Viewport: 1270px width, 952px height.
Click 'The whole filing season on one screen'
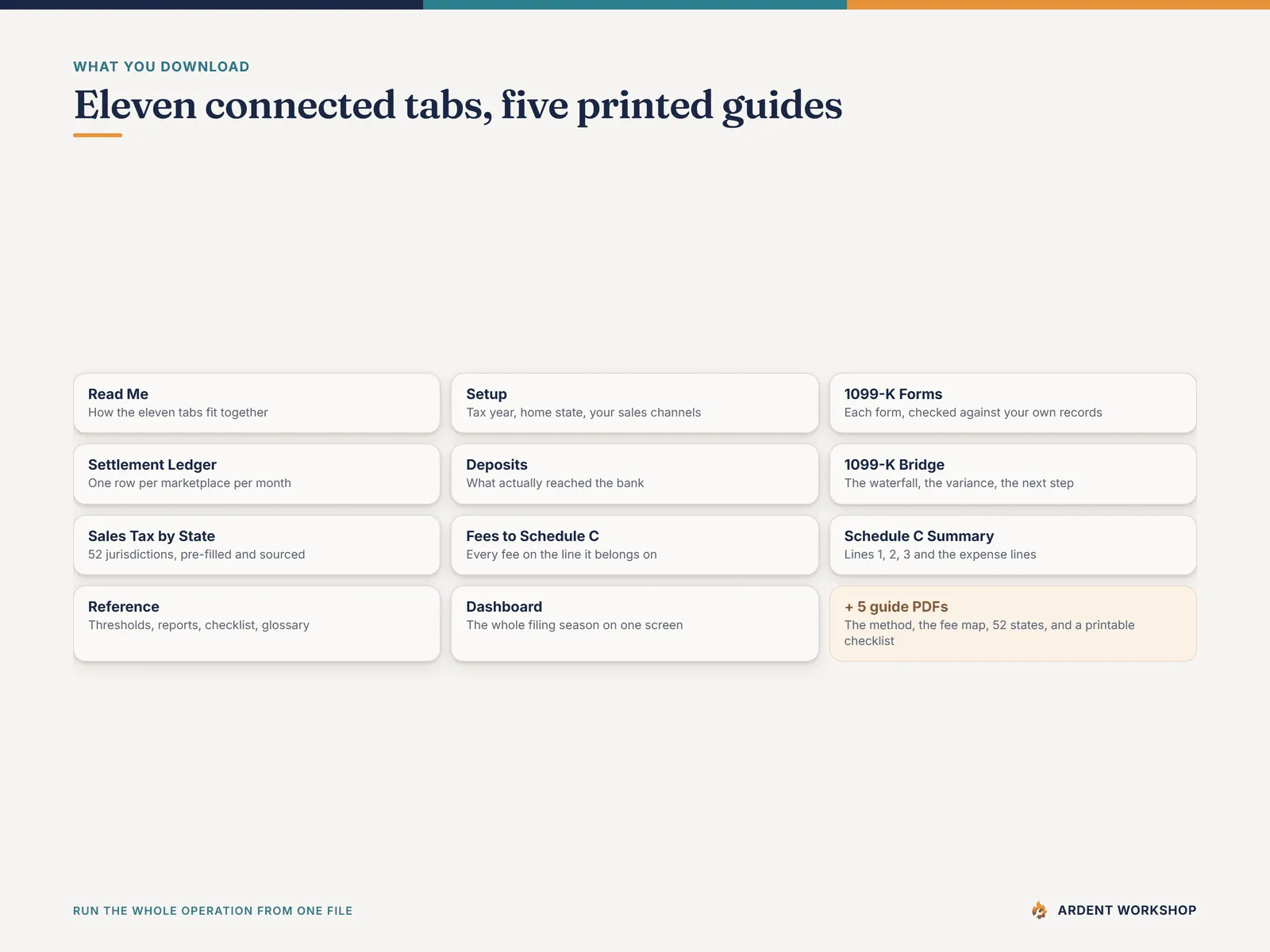(575, 625)
